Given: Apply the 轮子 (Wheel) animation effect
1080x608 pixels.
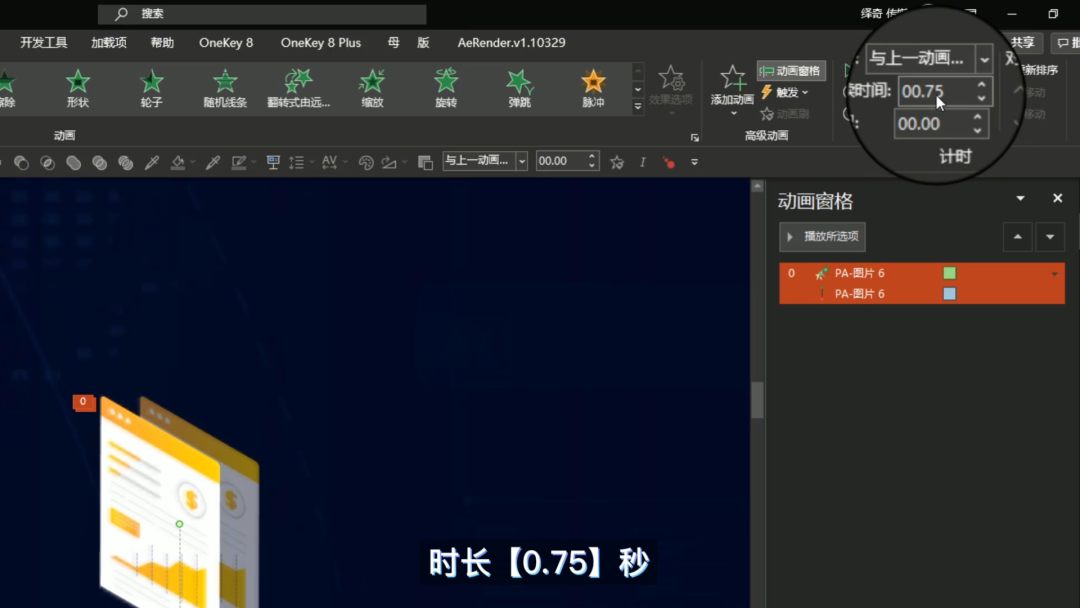Looking at the screenshot, I should tap(152, 88).
